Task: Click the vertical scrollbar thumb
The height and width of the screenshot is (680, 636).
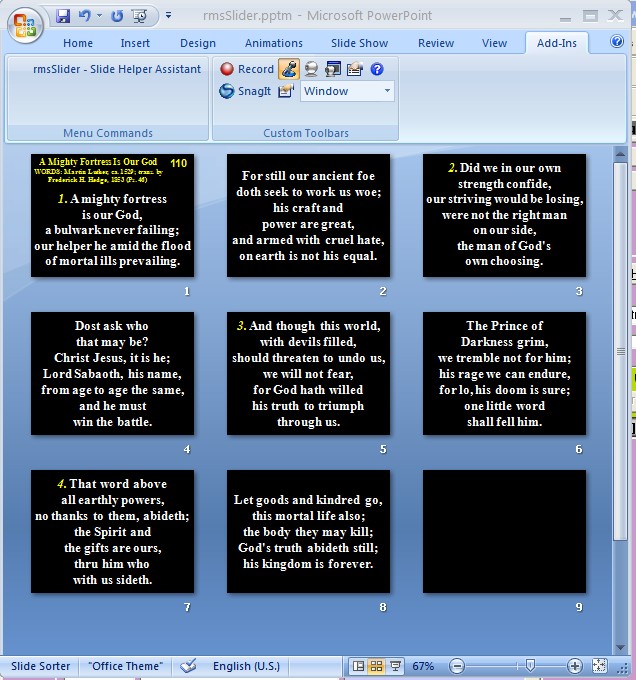Action: (620, 352)
